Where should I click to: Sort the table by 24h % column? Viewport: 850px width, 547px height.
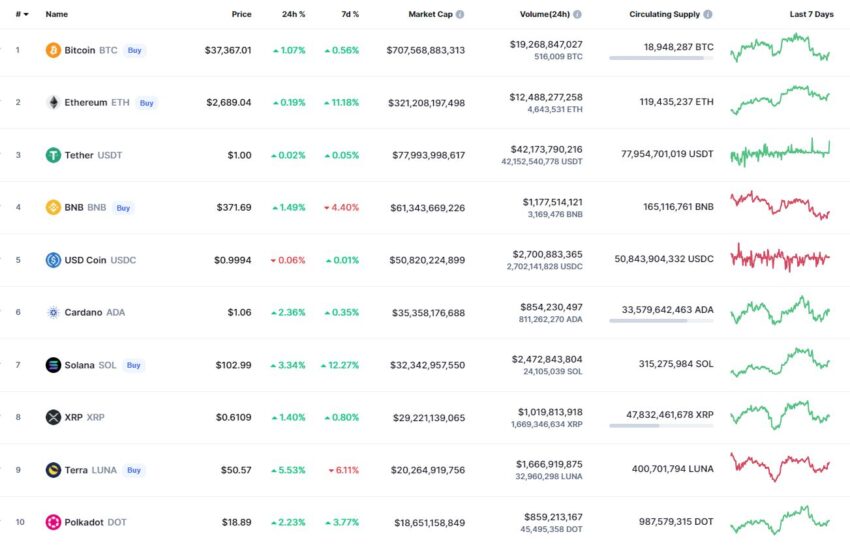pos(293,14)
